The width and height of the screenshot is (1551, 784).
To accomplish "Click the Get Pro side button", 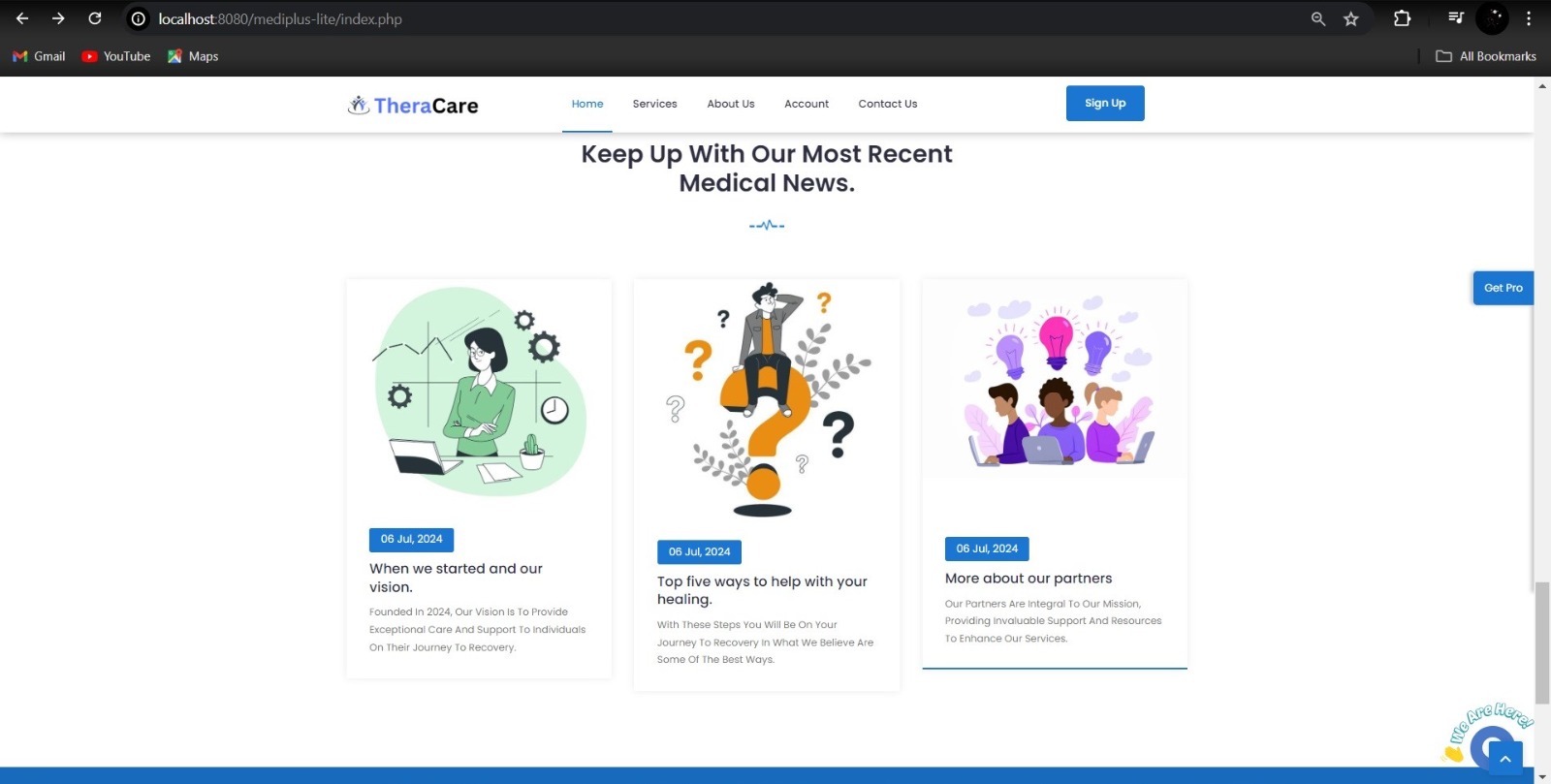I will pos(1504,288).
